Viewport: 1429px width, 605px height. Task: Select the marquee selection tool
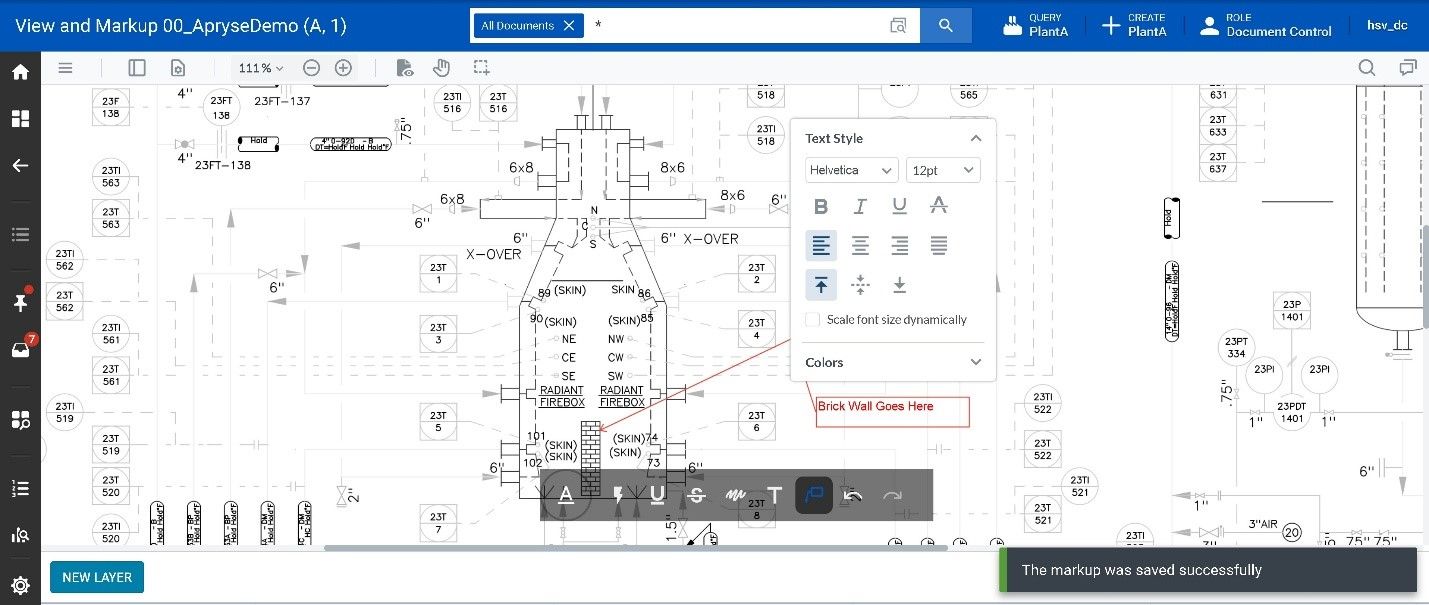(481, 68)
